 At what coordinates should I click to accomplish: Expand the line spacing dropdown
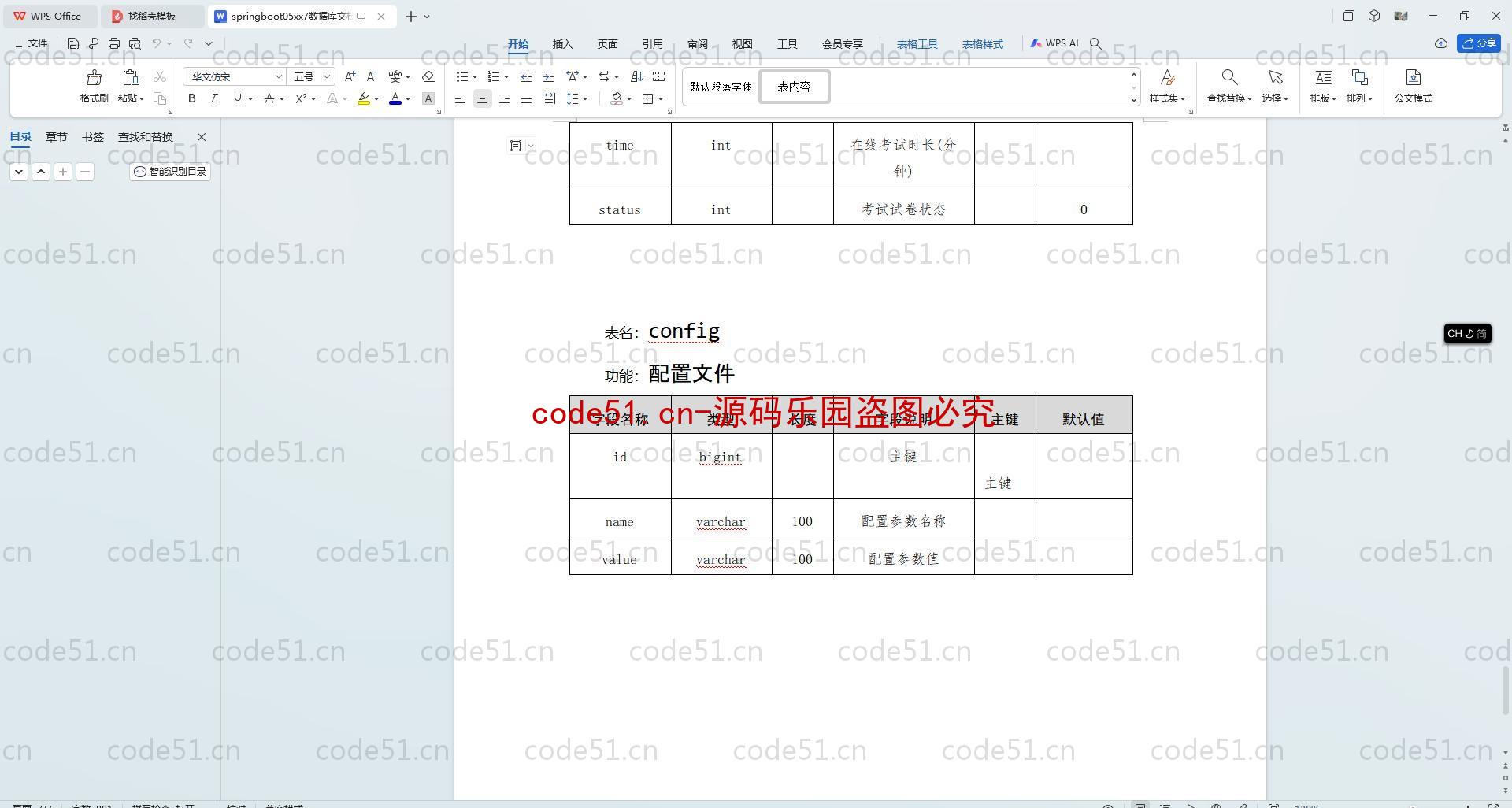[585, 99]
